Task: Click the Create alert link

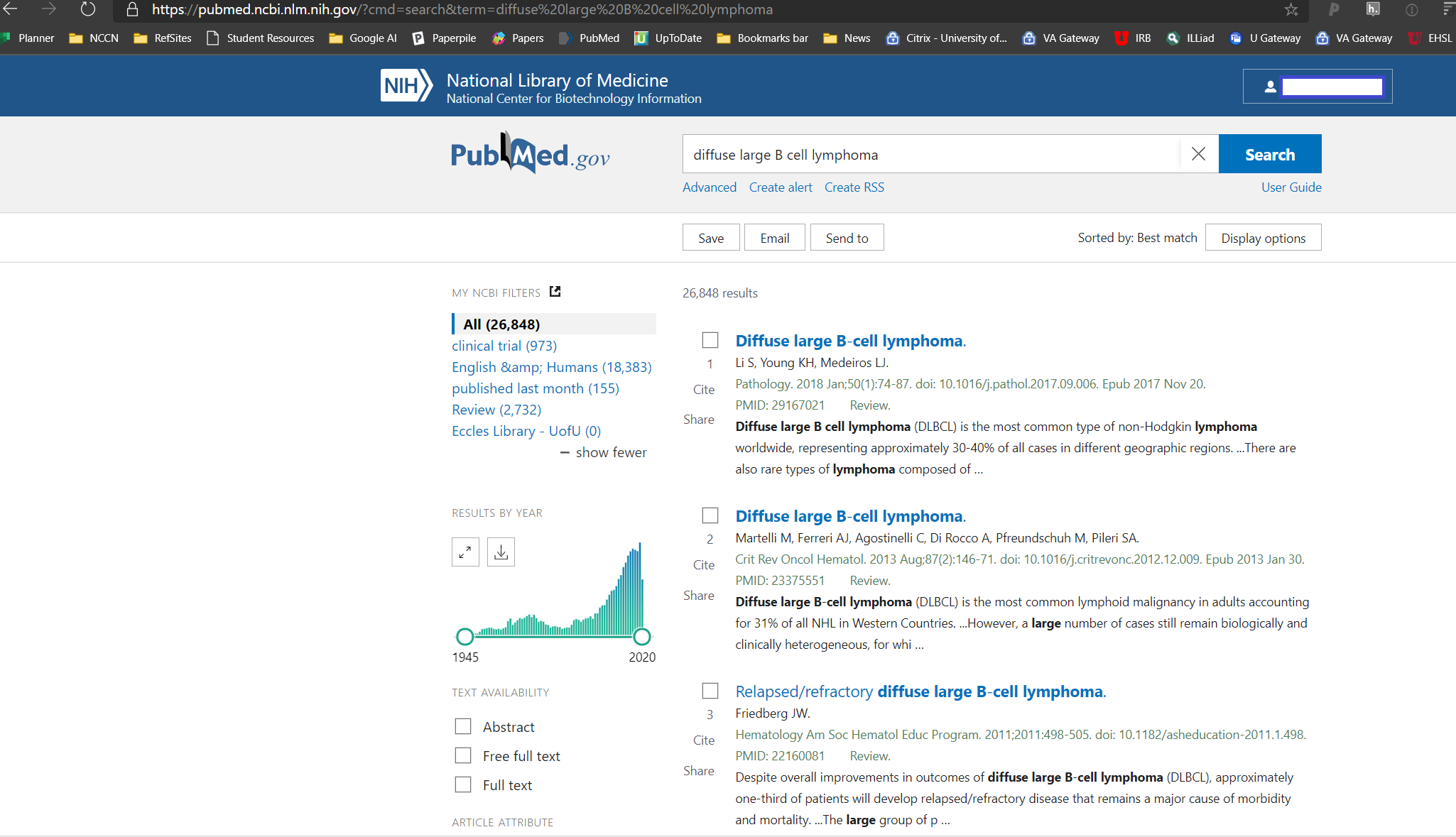Action: click(x=781, y=187)
